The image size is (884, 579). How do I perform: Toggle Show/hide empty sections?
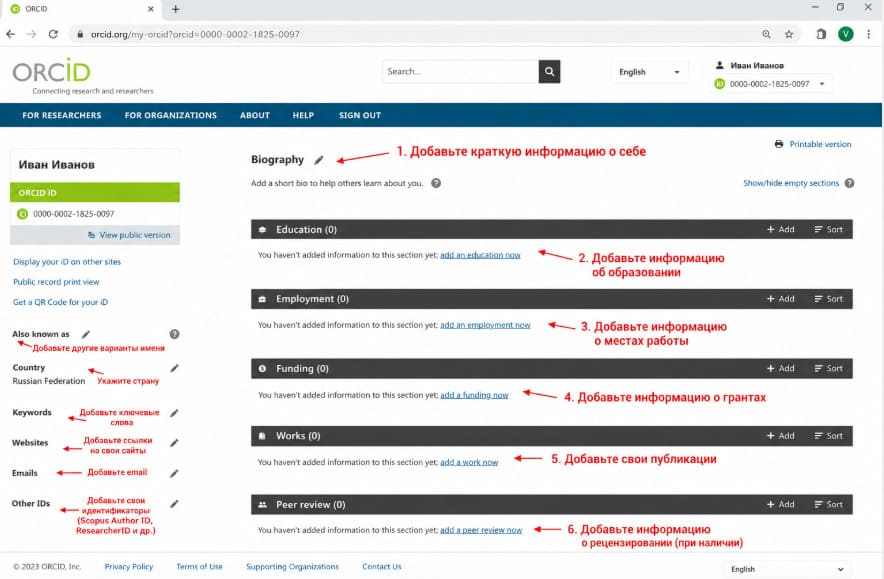791,183
